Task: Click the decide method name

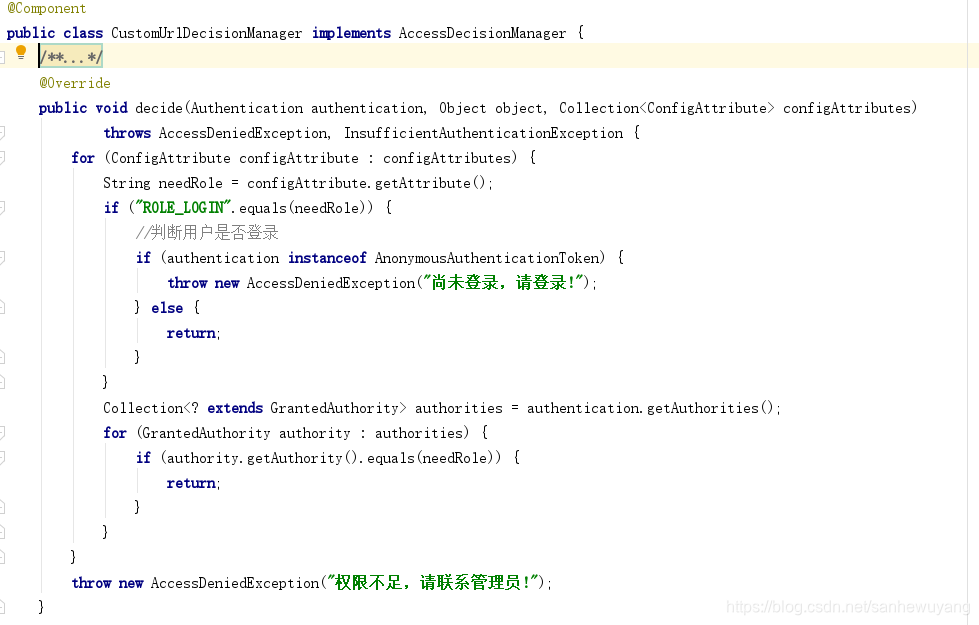Action: (x=159, y=108)
